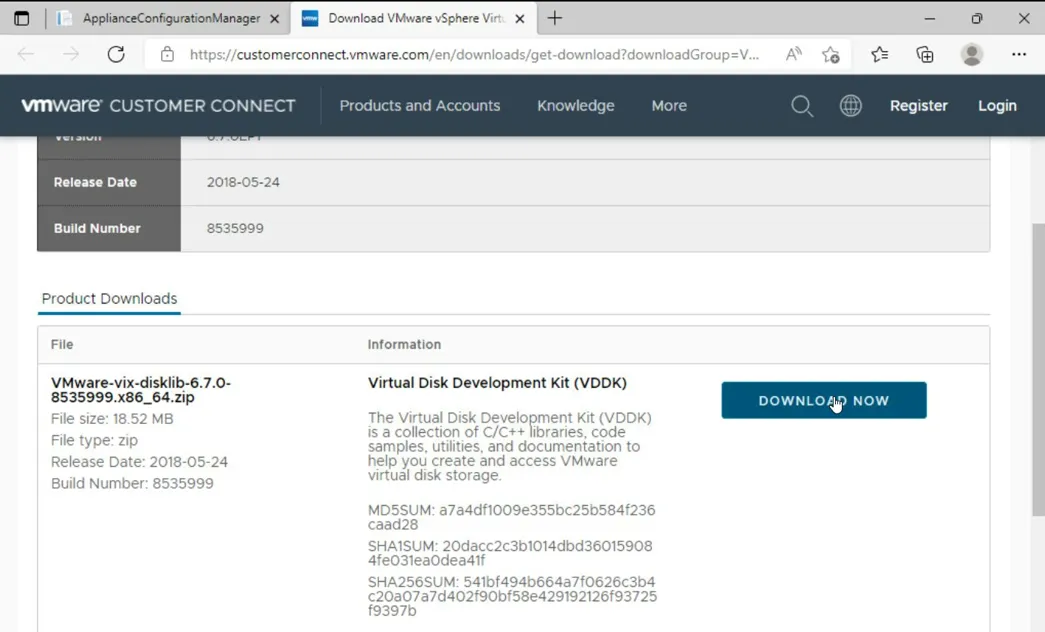The height and width of the screenshot is (632, 1045).
Task: Click the File column header
Action: 62,344
